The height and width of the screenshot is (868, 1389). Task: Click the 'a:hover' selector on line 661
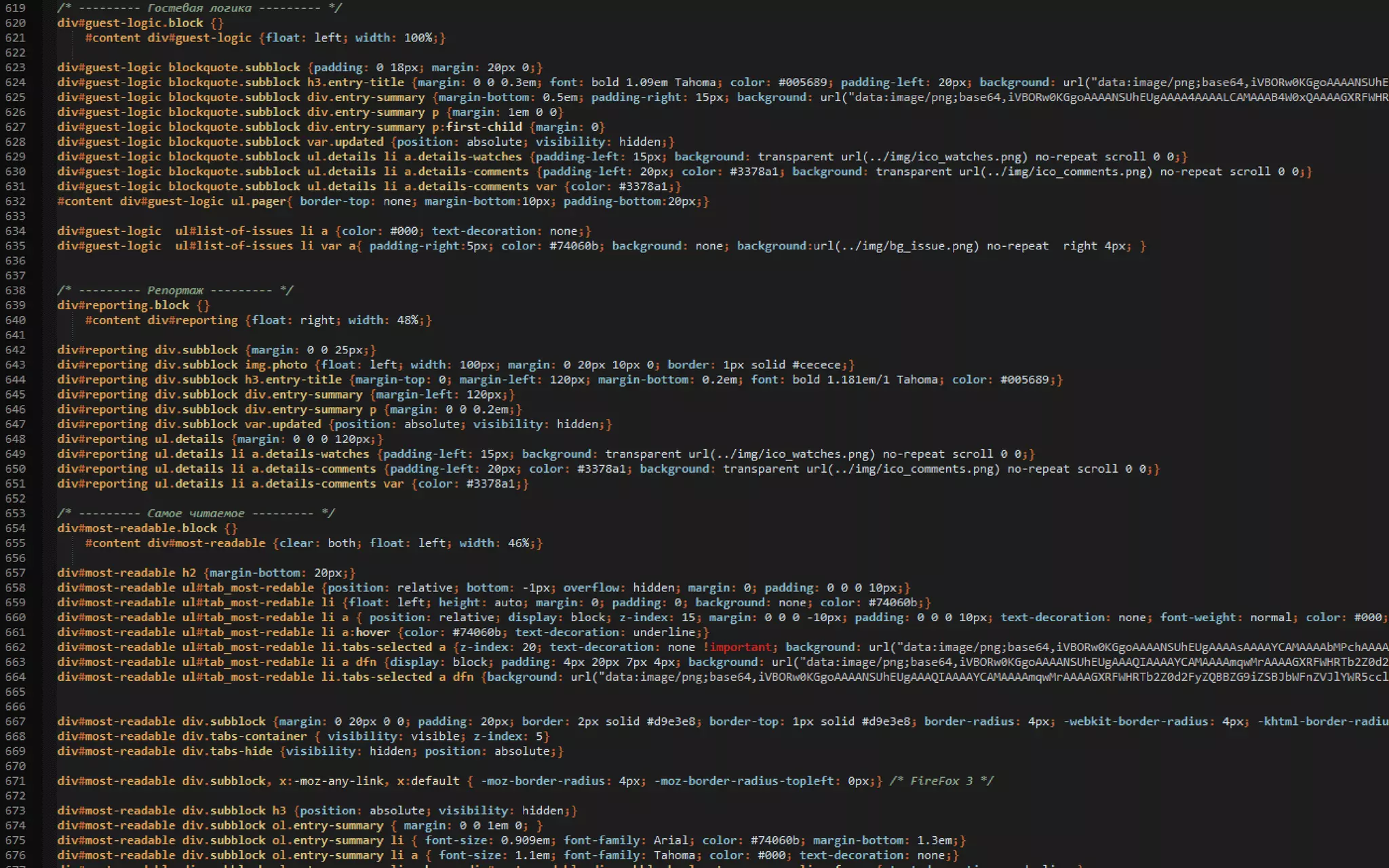pos(366,633)
